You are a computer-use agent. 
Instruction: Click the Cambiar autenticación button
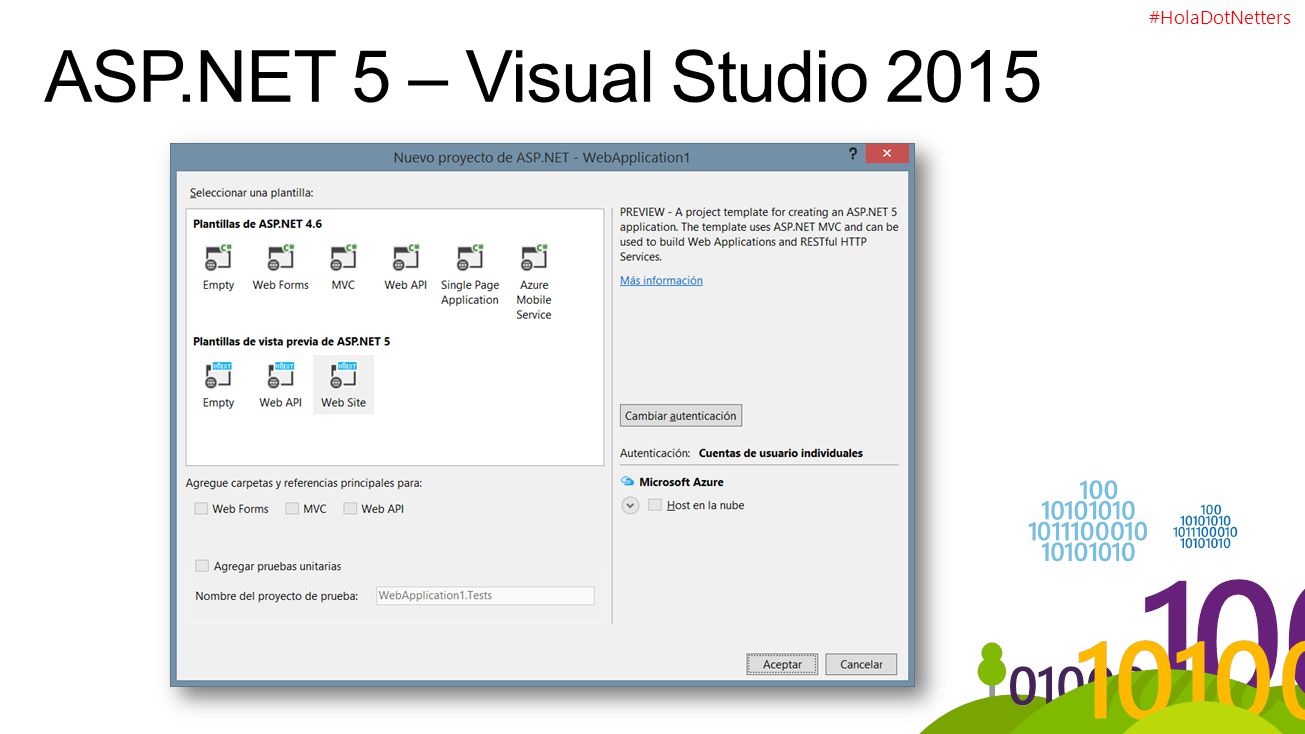pyautogui.click(x=681, y=416)
